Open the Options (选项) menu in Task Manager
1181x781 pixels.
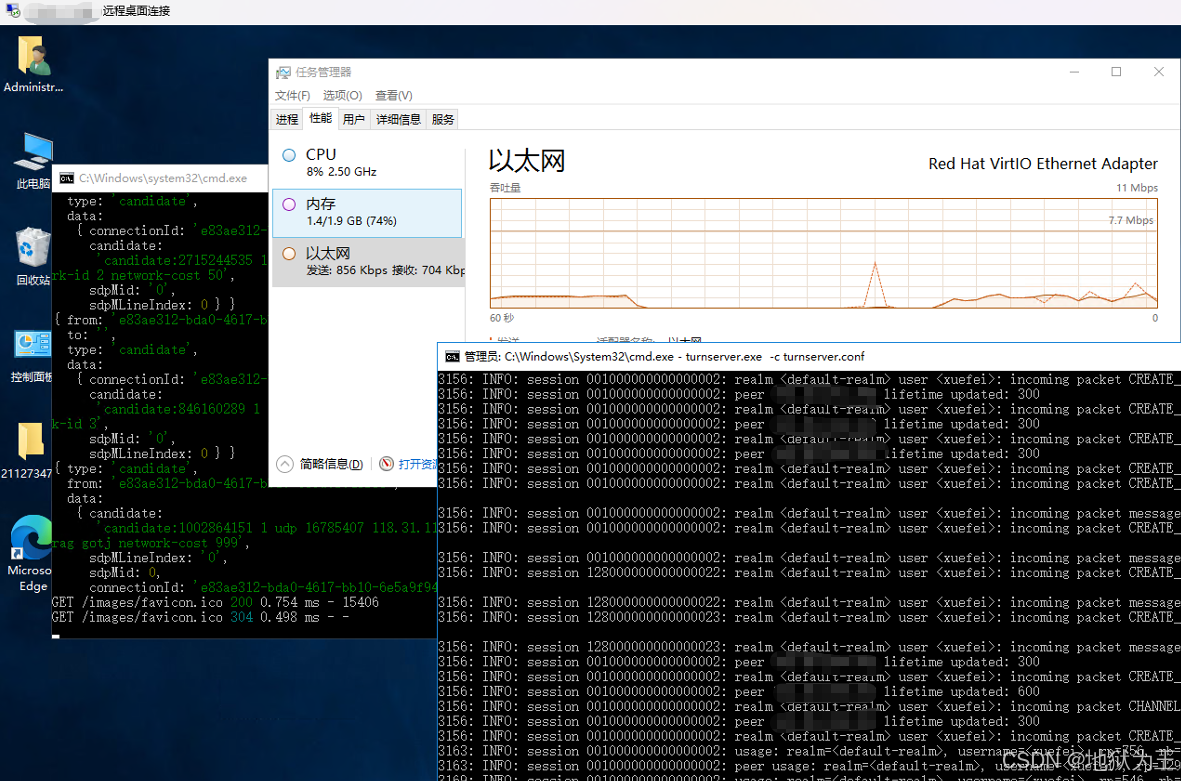pos(342,96)
